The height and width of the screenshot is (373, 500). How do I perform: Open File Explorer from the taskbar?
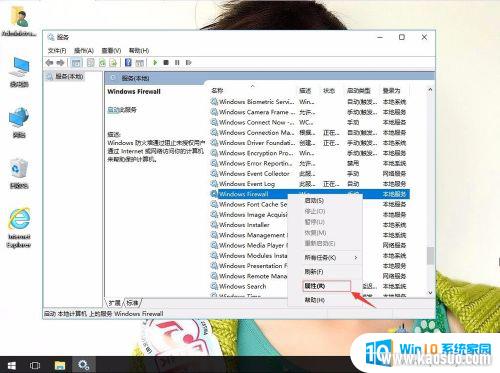[x=60, y=365]
